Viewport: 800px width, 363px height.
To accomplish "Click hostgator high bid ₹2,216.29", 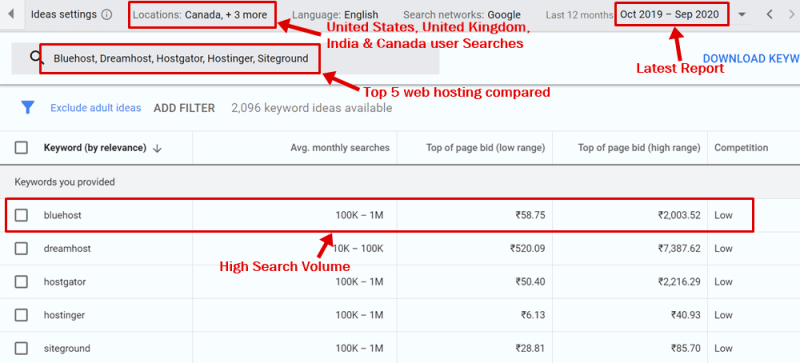I will pos(679,282).
